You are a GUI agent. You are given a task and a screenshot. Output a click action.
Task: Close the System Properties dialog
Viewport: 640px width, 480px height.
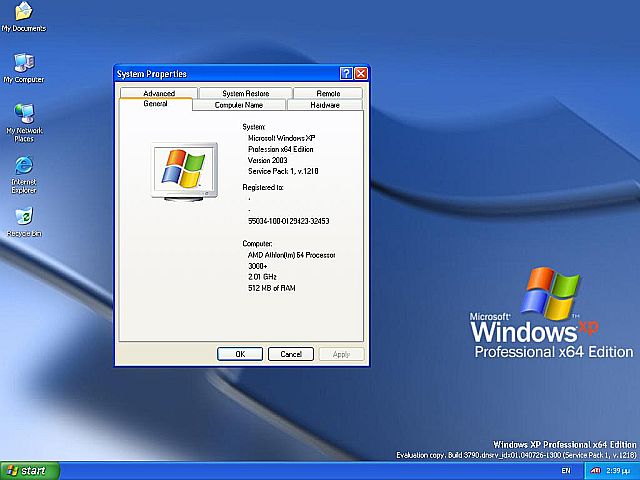(360, 73)
